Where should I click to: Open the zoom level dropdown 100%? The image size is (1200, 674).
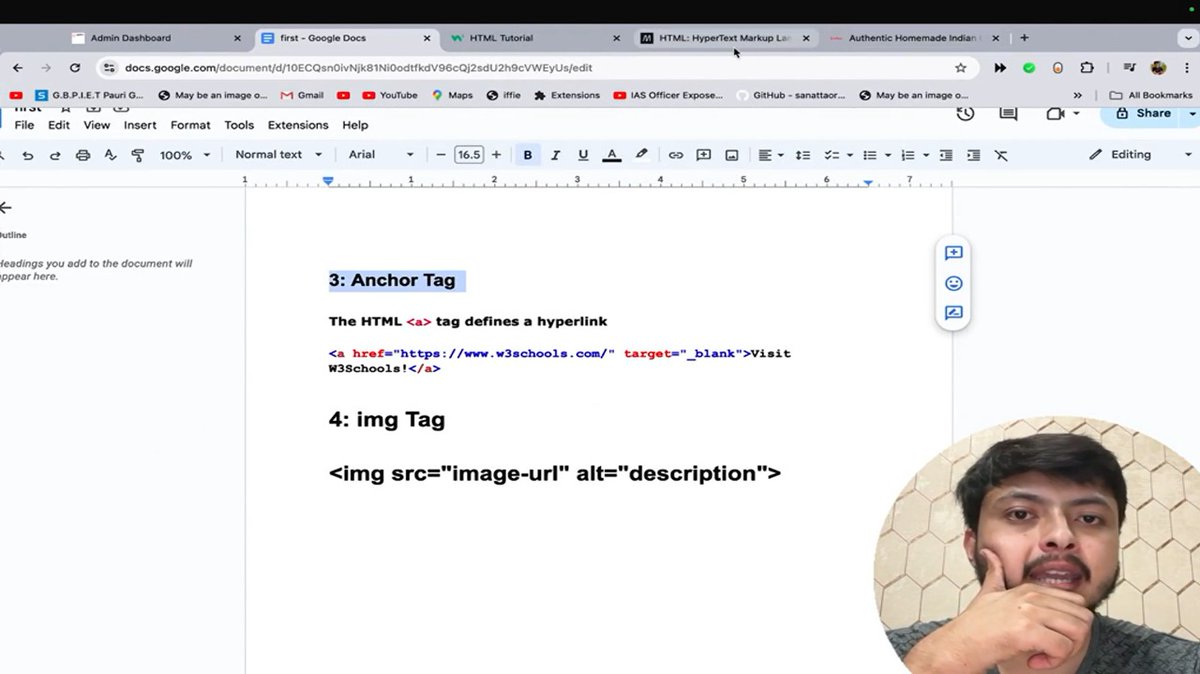coord(185,155)
